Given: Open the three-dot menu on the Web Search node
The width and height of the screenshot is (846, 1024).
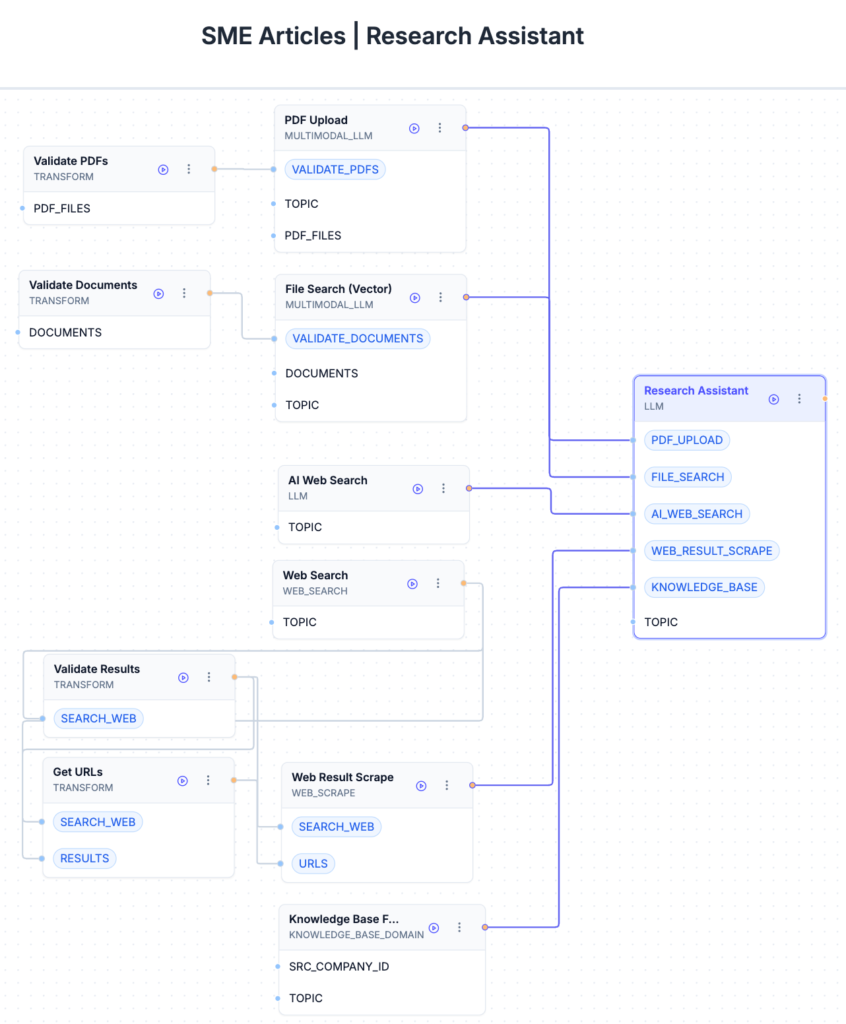Looking at the screenshot, I should click(437, 583).
